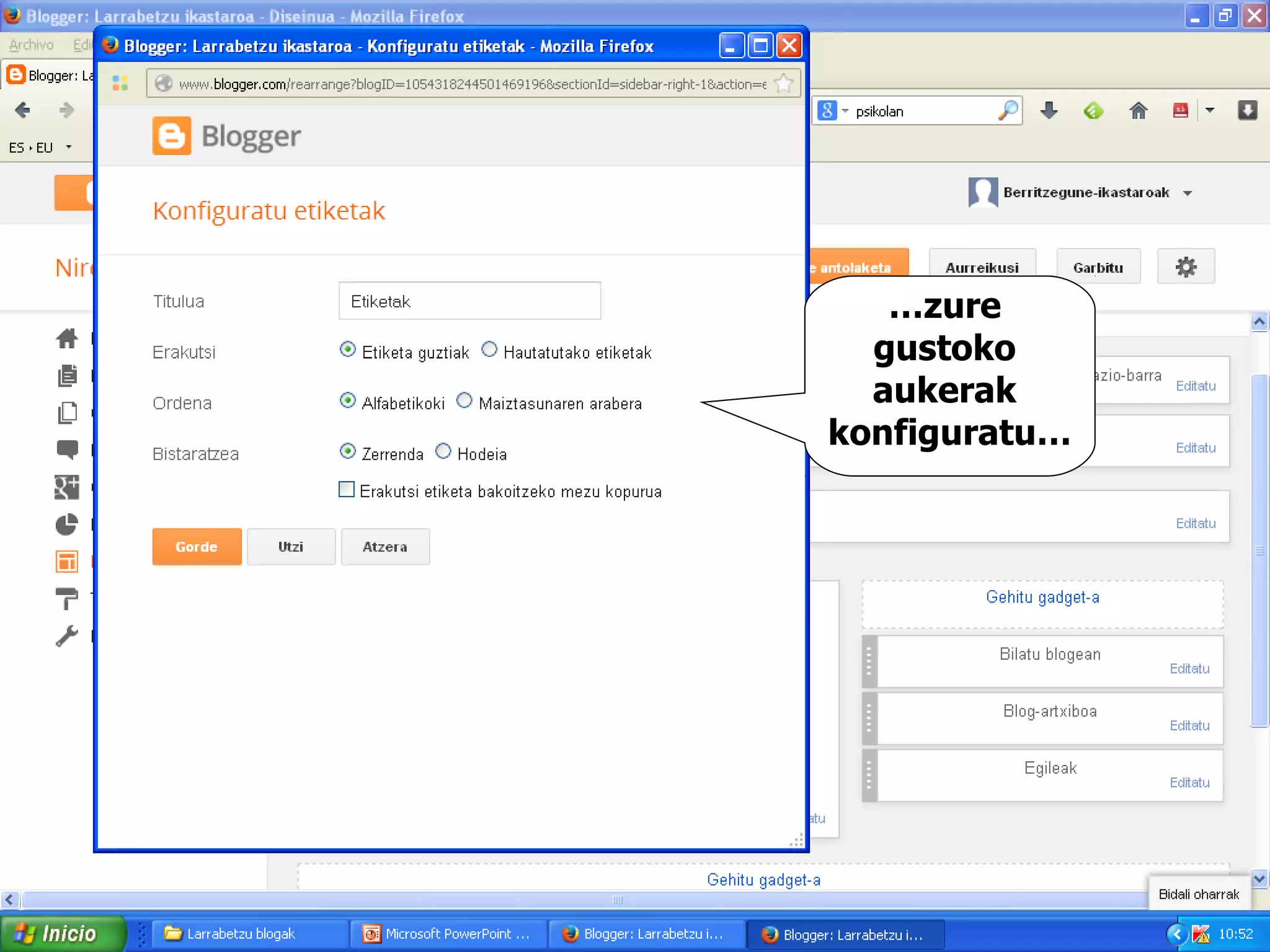
Task: Enable Erakutsi etiketa bakoitzeko mezu kopurua
Action: (347, 490)
